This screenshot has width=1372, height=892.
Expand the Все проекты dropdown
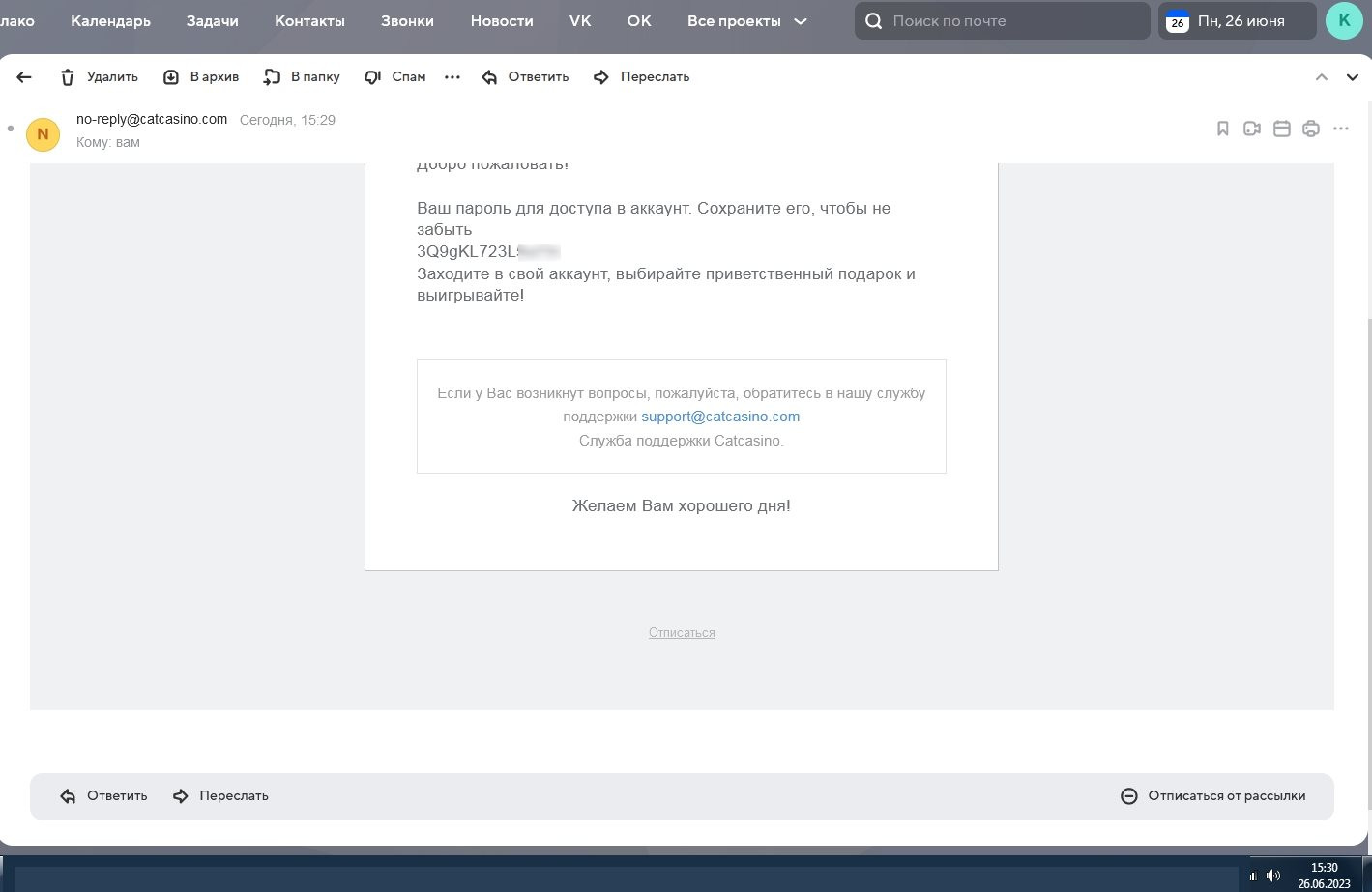(746, 21)
